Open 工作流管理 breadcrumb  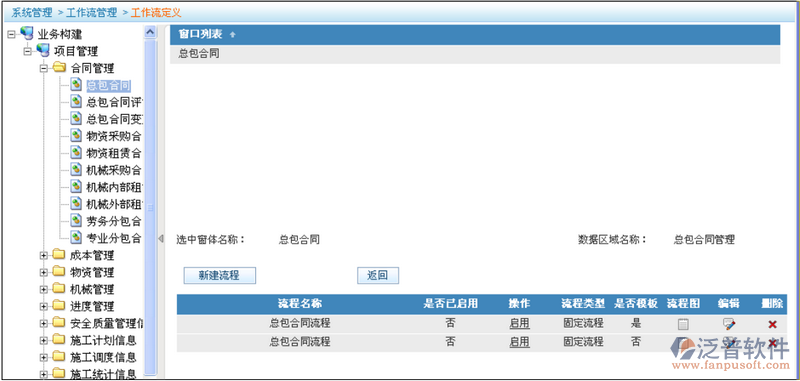[x=91, y=13]
